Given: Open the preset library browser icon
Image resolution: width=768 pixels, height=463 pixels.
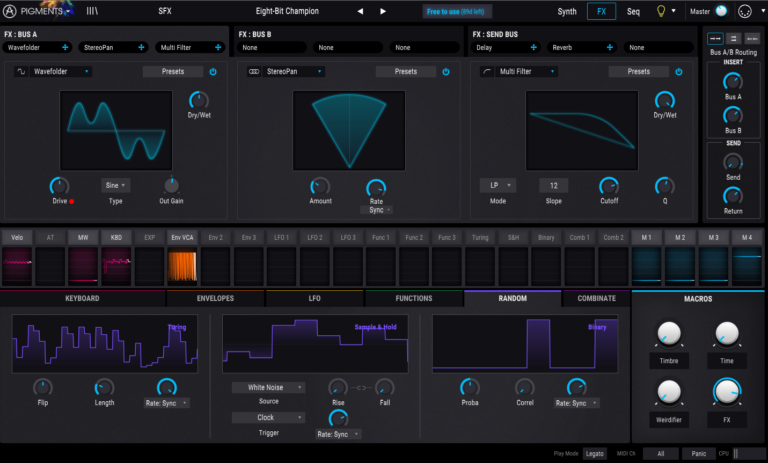Looking at the screenshot, I should (x=92, y=12).
